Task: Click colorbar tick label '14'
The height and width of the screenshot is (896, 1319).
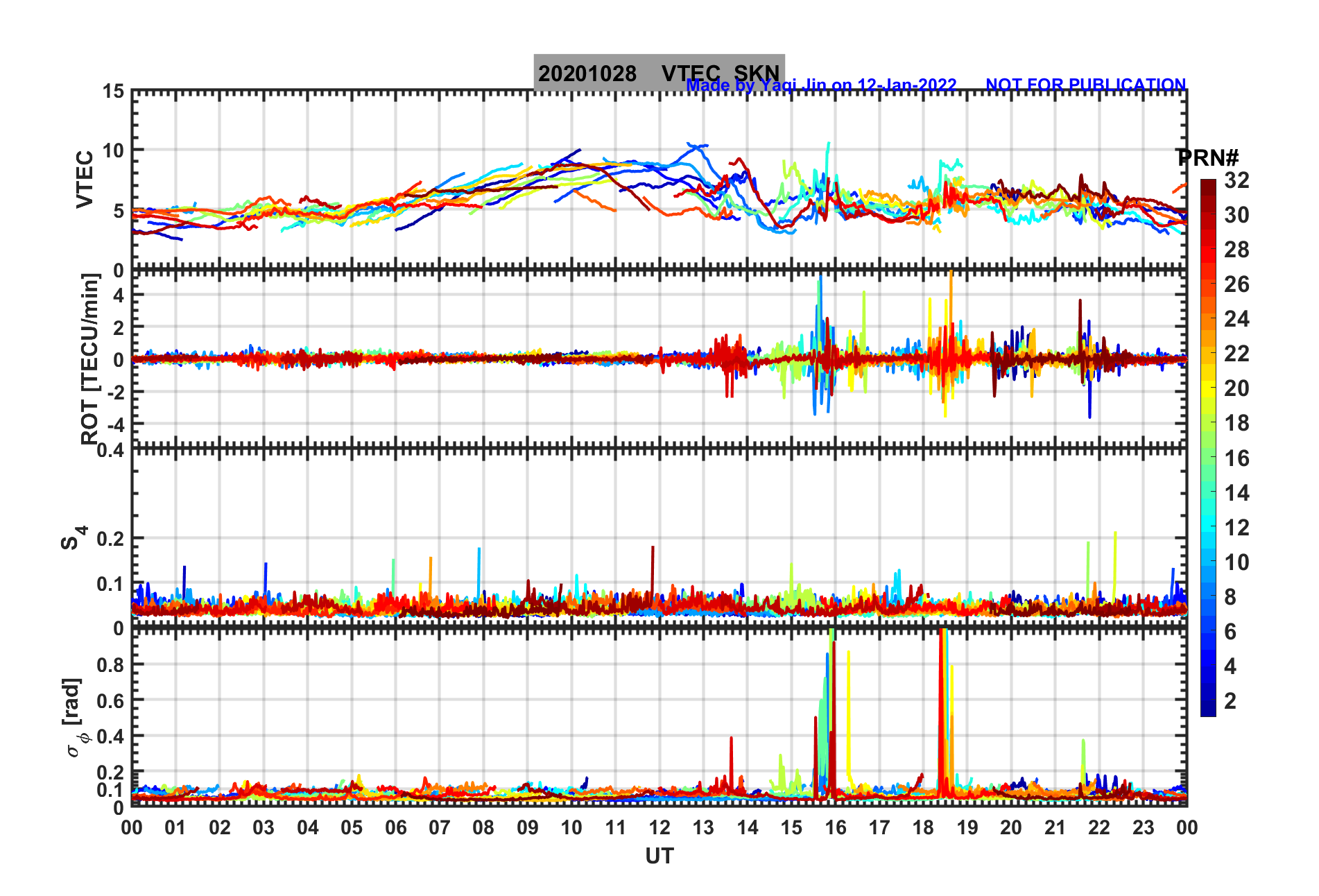Action: coord(1236,493)
